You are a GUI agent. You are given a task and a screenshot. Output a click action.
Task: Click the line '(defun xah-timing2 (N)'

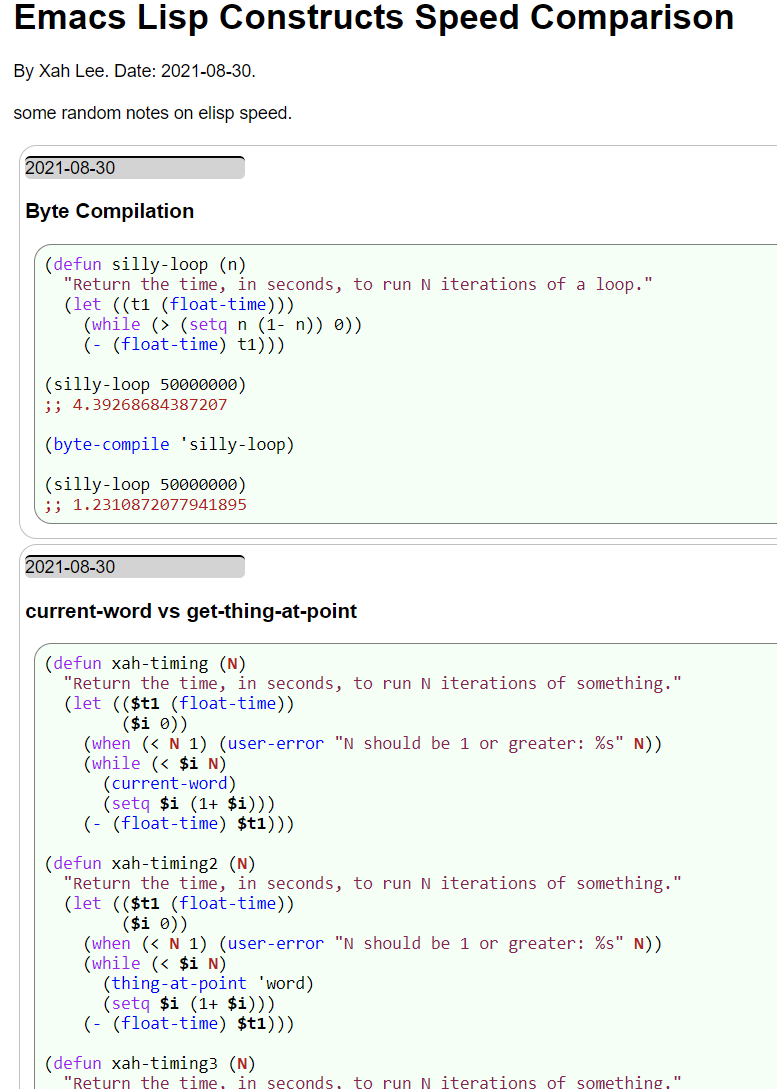(x=150, y=864)
